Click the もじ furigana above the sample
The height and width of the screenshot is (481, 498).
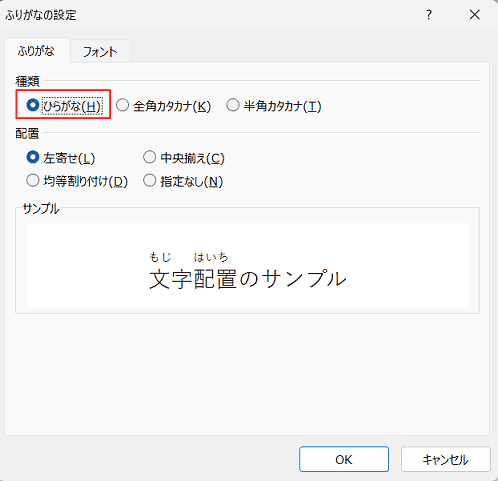point(160,257)
